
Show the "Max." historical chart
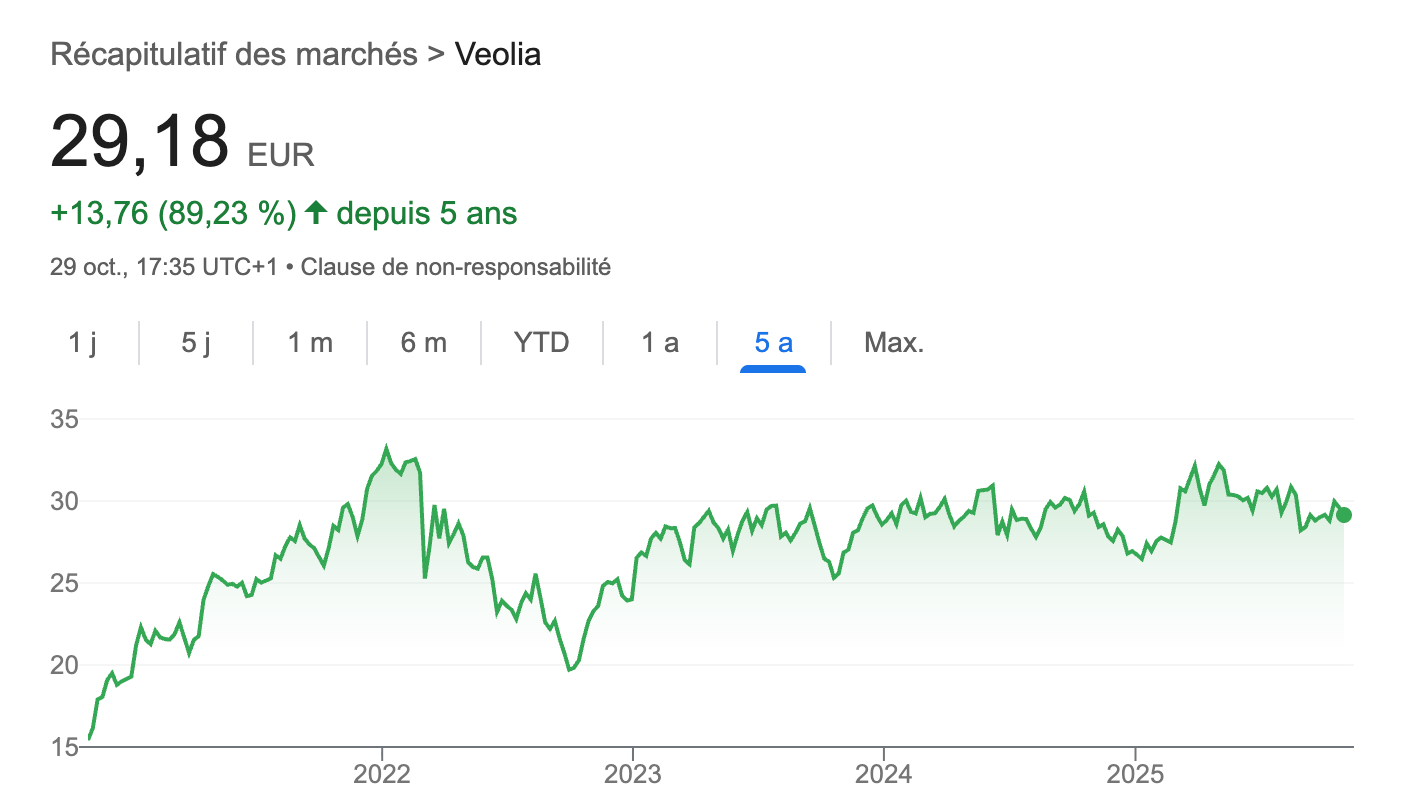[893, 342]
